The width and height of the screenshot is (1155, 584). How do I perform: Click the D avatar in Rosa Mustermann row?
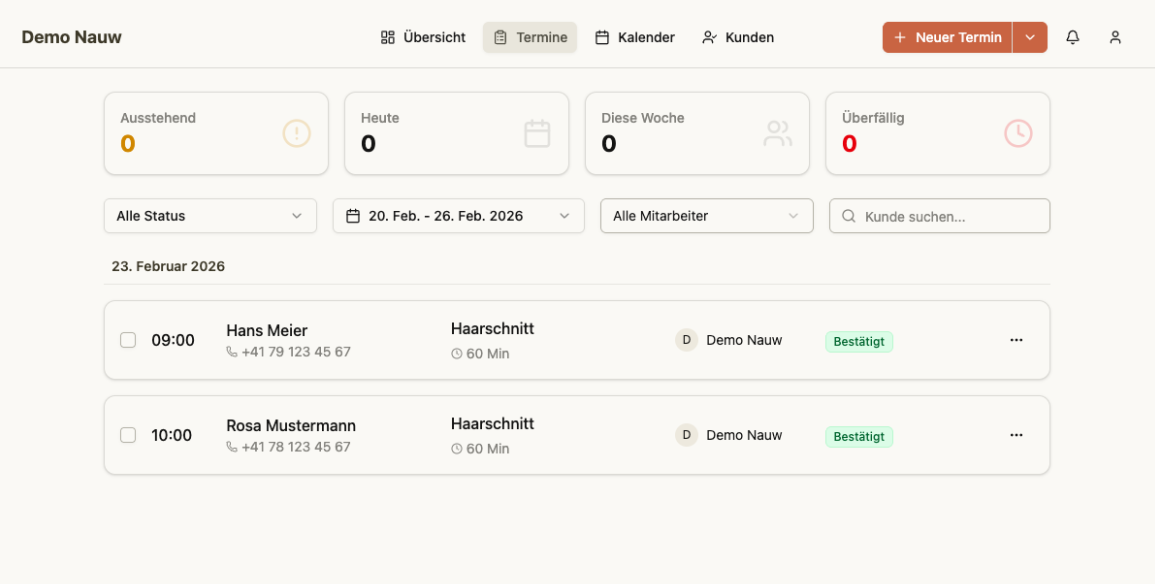pyautogui.click(x=687, y=435)
